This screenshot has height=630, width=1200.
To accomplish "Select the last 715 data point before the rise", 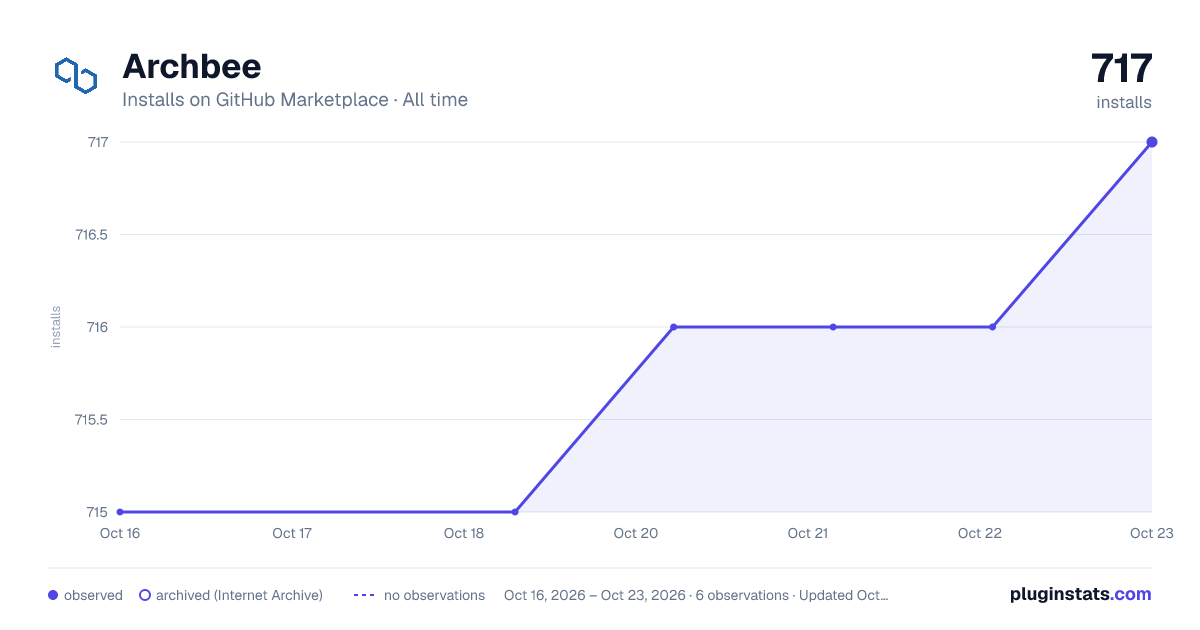I will pos(515,512).
